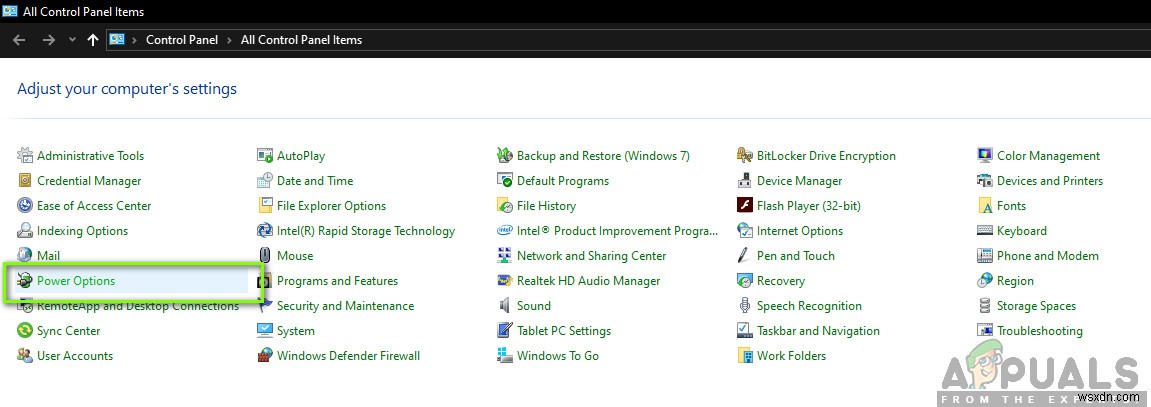Open the Troubleshooting link
This screenshot has width=1151, height=407.
(1039, 331)
